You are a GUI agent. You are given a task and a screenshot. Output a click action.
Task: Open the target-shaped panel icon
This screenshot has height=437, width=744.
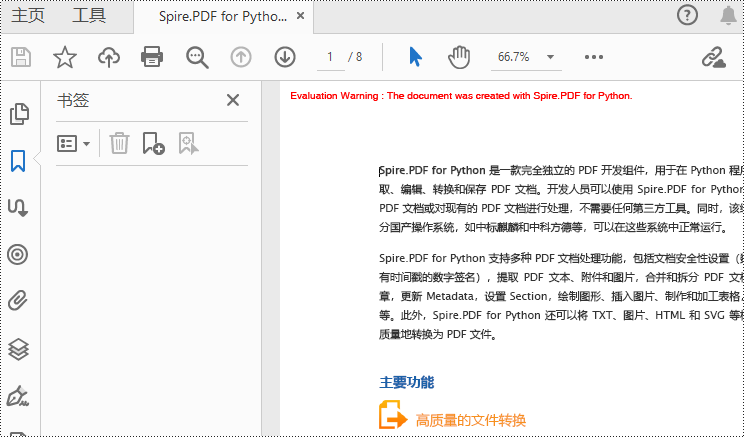(x=18, y=255)
